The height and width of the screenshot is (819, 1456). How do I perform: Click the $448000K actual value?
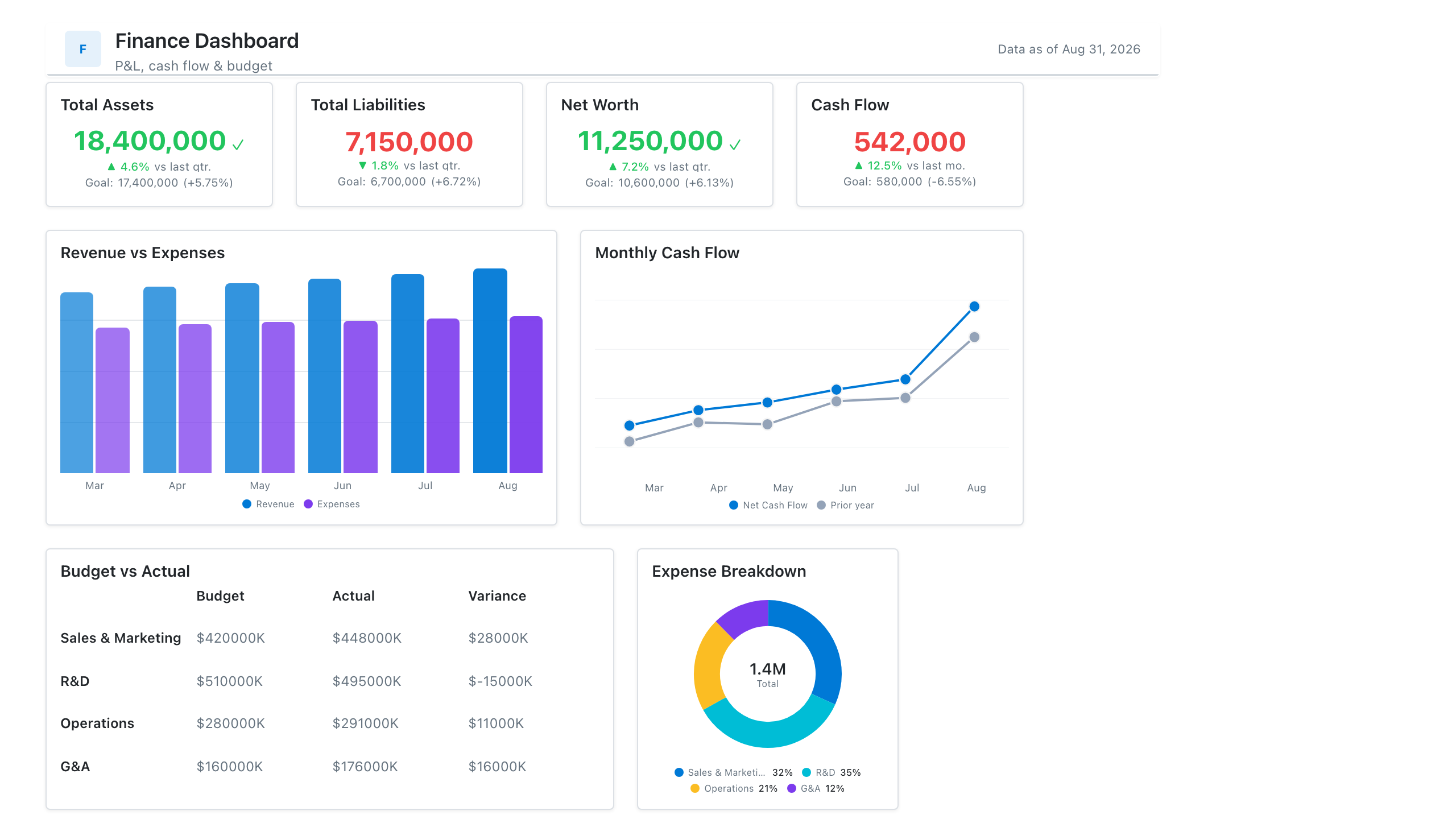[x=367, y=638]
